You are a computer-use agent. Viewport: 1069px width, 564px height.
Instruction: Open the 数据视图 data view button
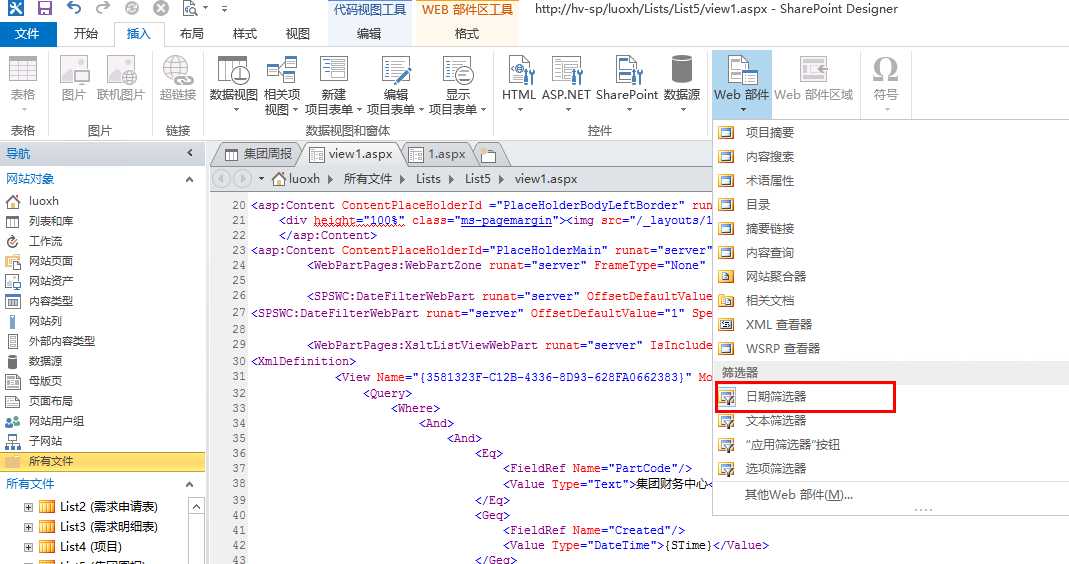[x=233, y=85]
